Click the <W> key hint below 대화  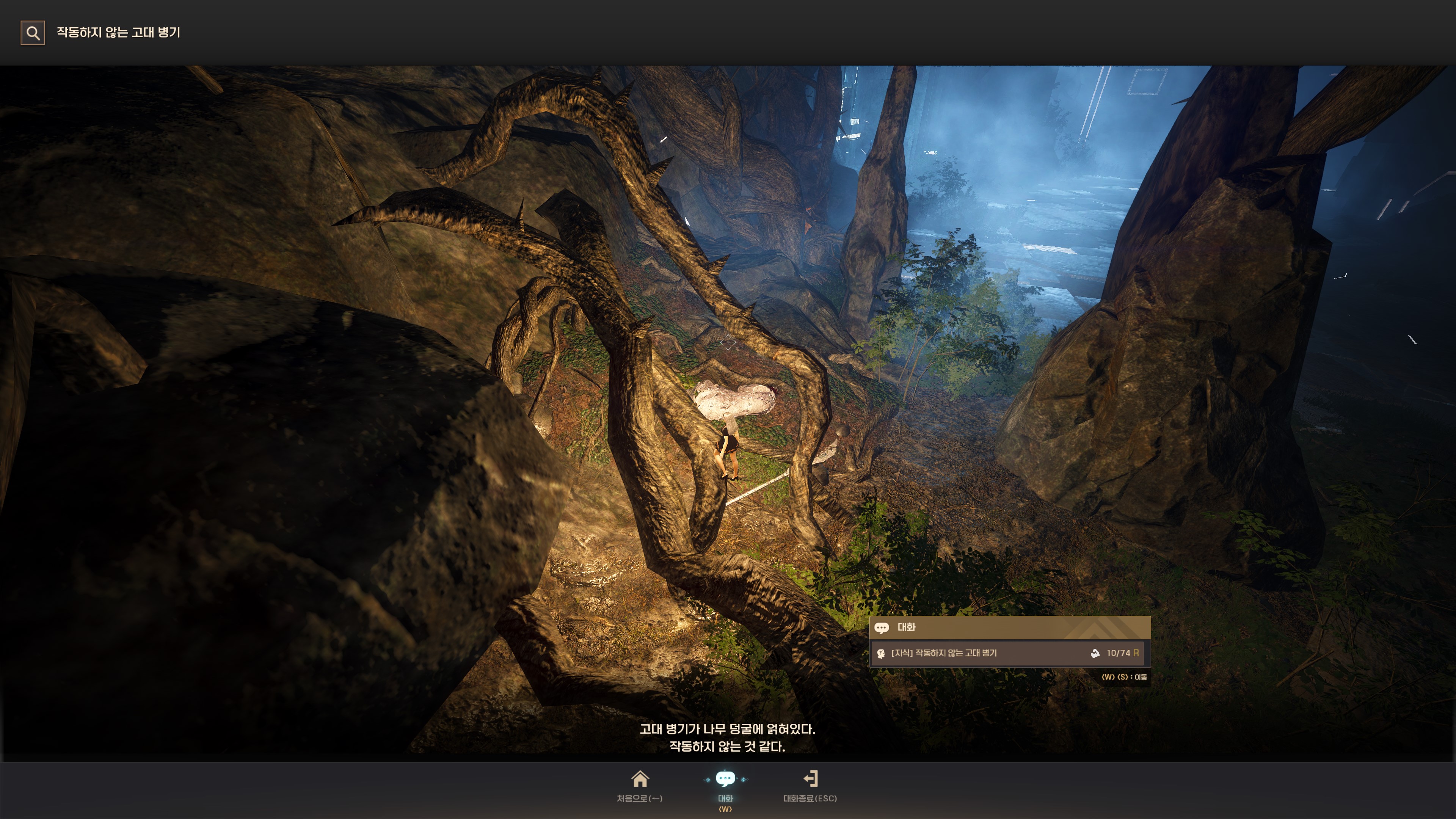[725, 810]
